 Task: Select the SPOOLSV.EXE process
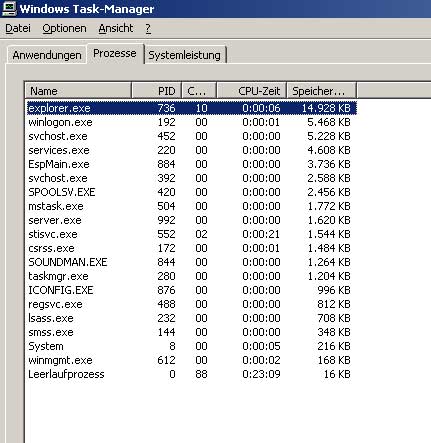(192, 192)
